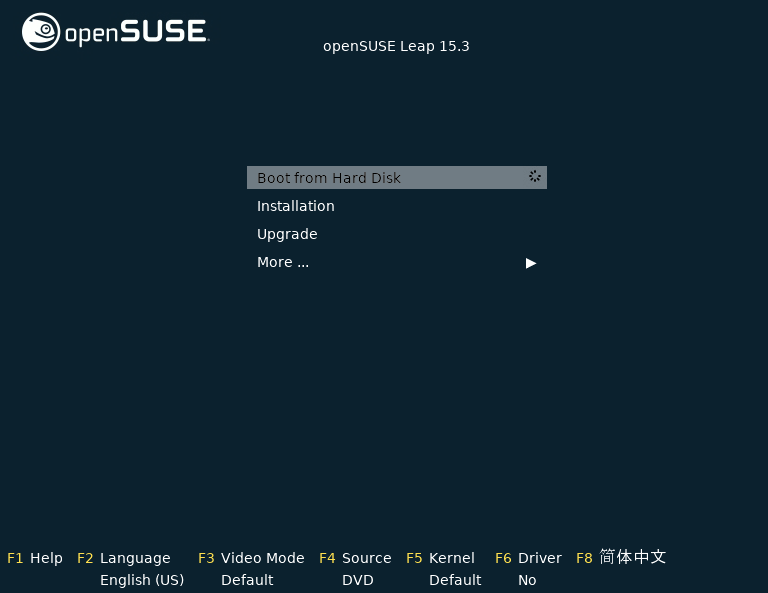The height and width of the screenshot is (593, 768).
Task: Click the spinner icon on Boot from Hard Disk
Action: point(534,176)
